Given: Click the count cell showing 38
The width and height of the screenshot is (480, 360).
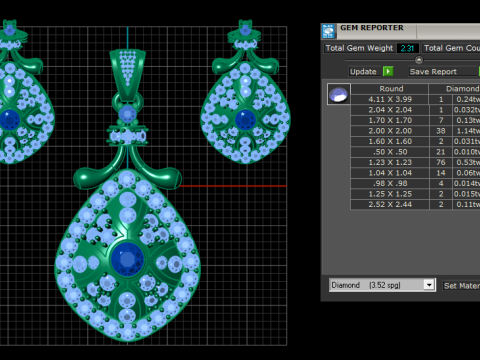Looking at the screenshot, I should tap(441, 131).
